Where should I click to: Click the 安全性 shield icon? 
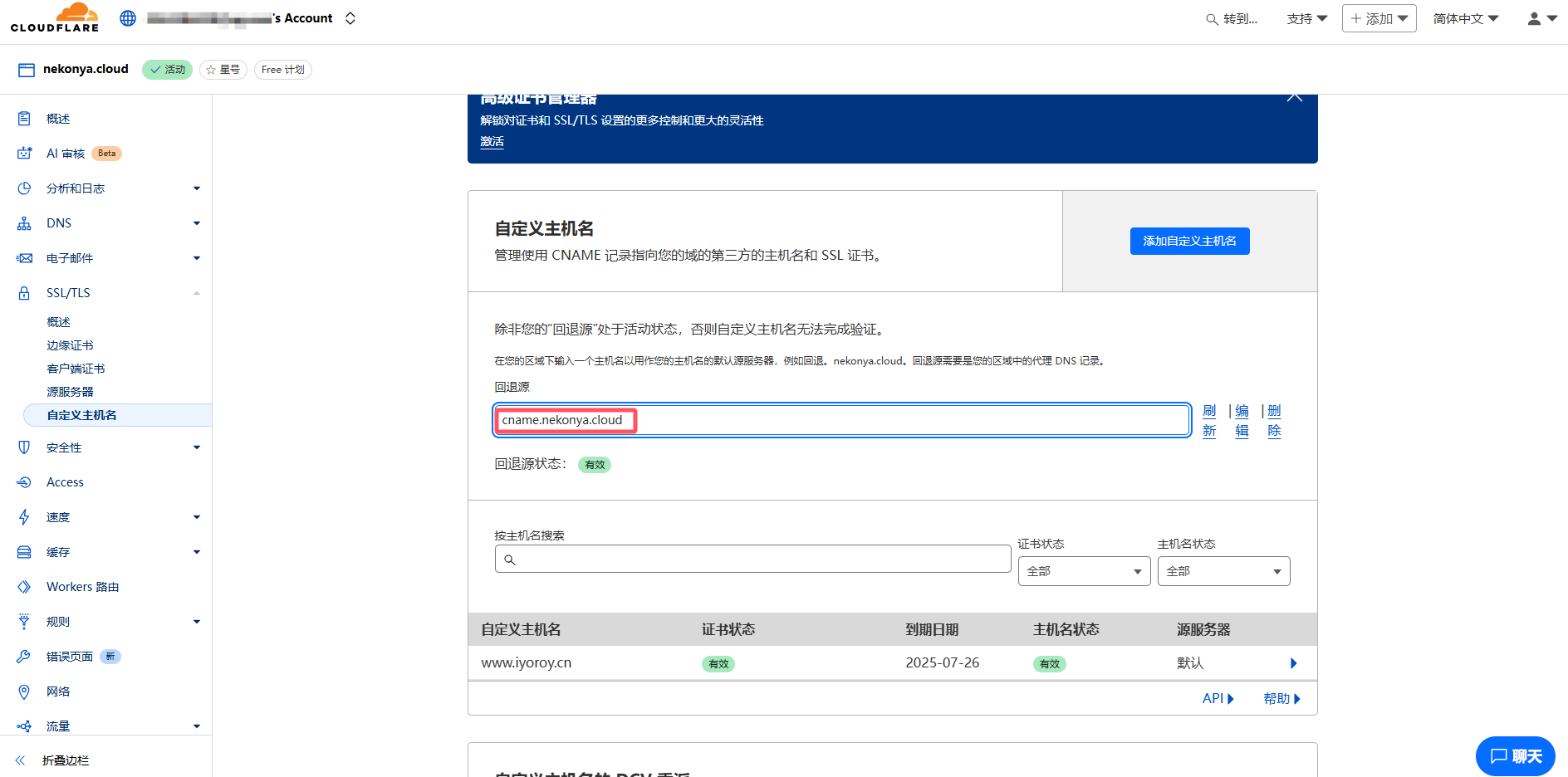(24, 447)
